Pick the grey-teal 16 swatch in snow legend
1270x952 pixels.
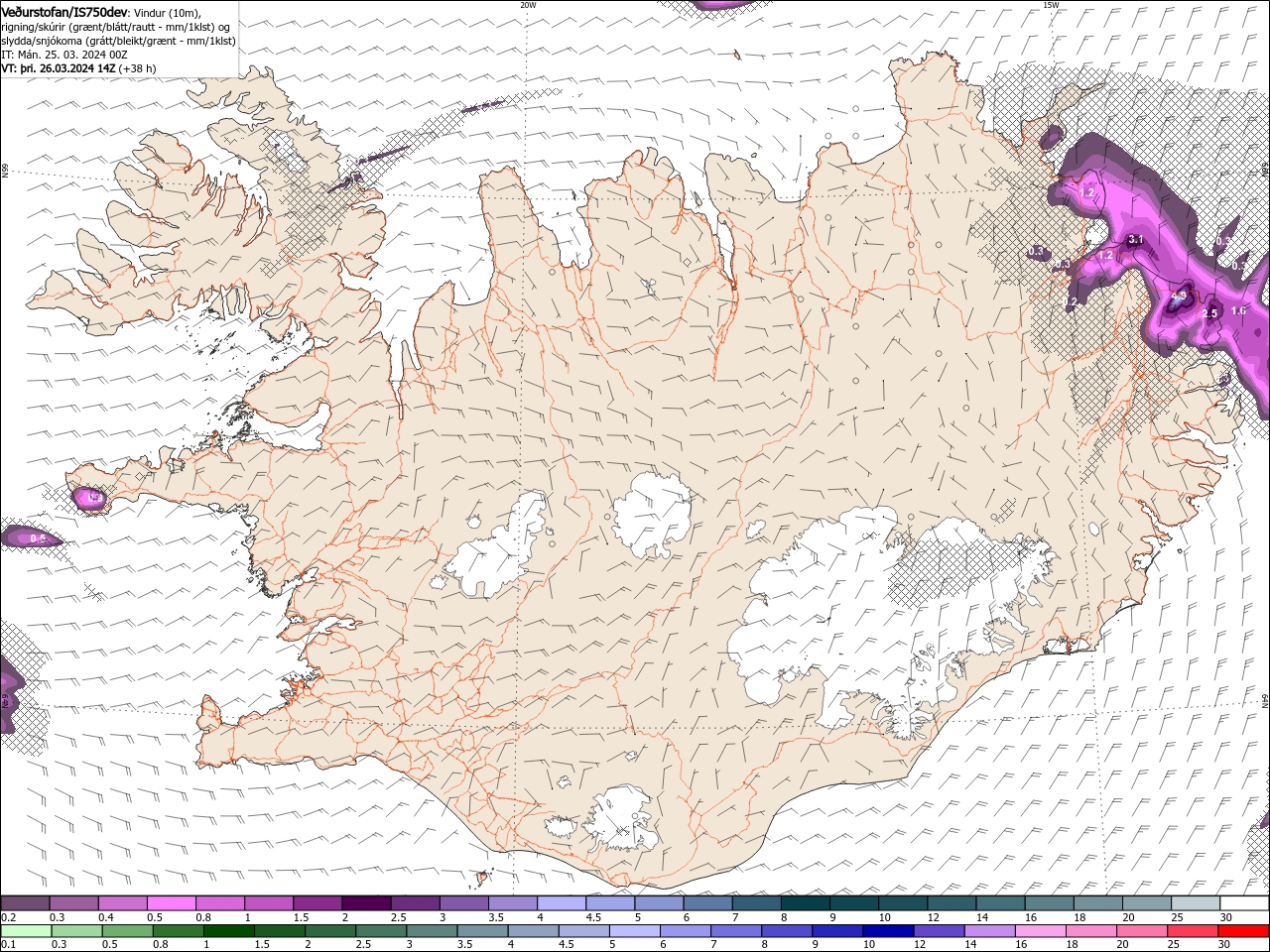(1050, 903)
